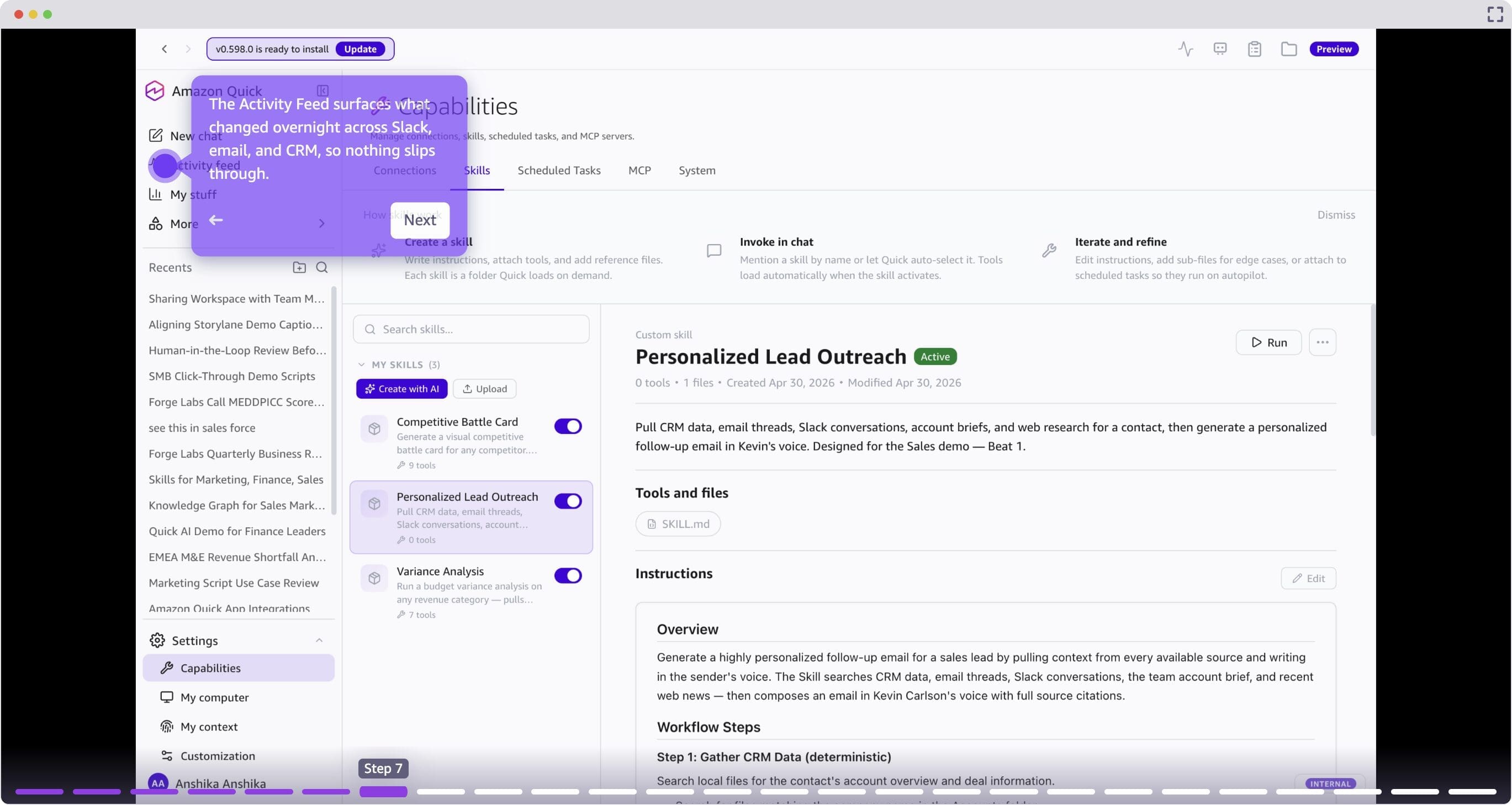Screen dimensions: 1512x805
Task: Jump to the Step 7 progress segment
Action: [x=383, y=792]
